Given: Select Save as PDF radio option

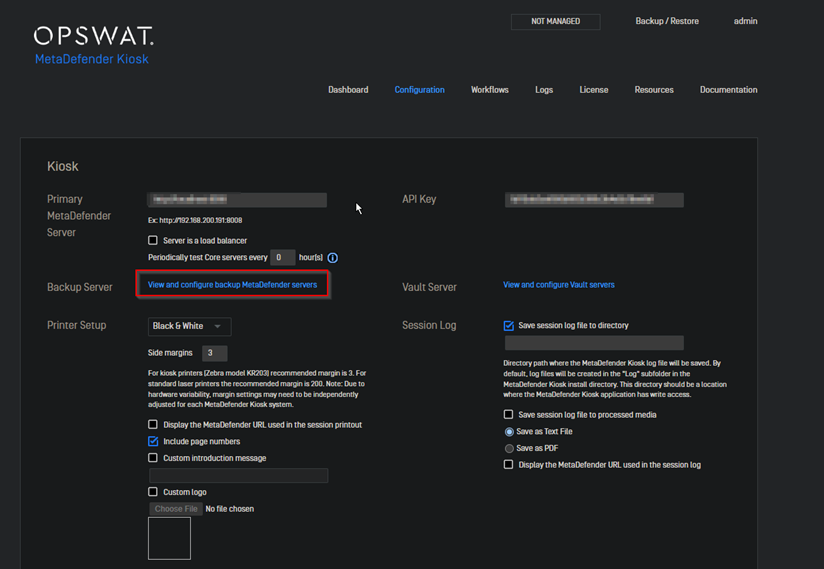Looking at the screenshot, I should pos(509,449).
